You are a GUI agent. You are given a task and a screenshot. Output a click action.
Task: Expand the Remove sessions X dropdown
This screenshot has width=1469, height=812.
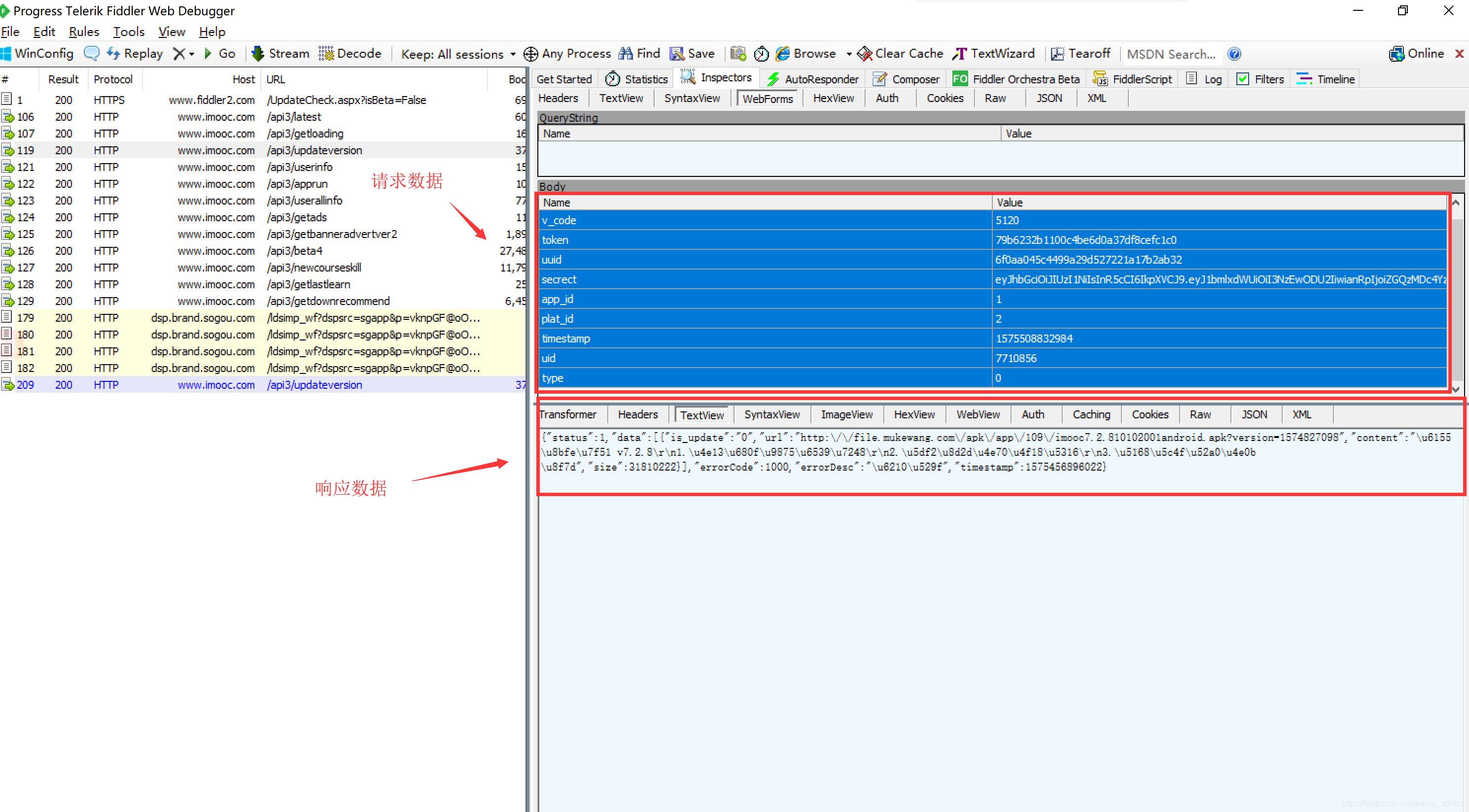(x=192, y=54)
